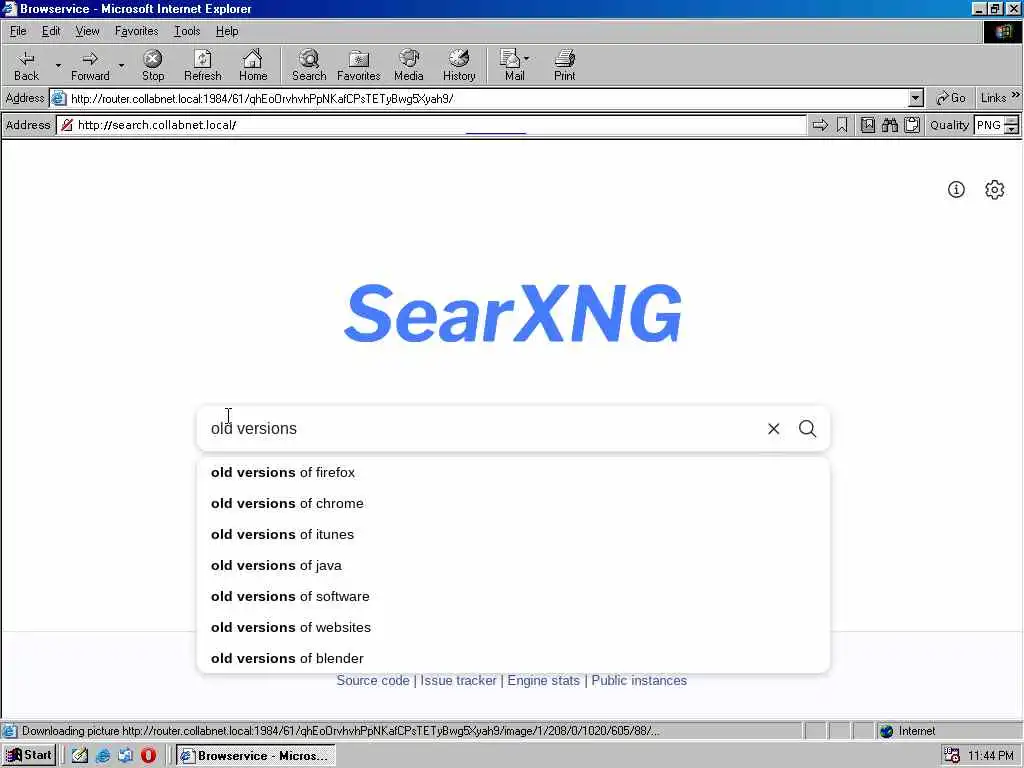Open the Mail button dropdown arrow
1024x768 pixels.
coord(526,59)
